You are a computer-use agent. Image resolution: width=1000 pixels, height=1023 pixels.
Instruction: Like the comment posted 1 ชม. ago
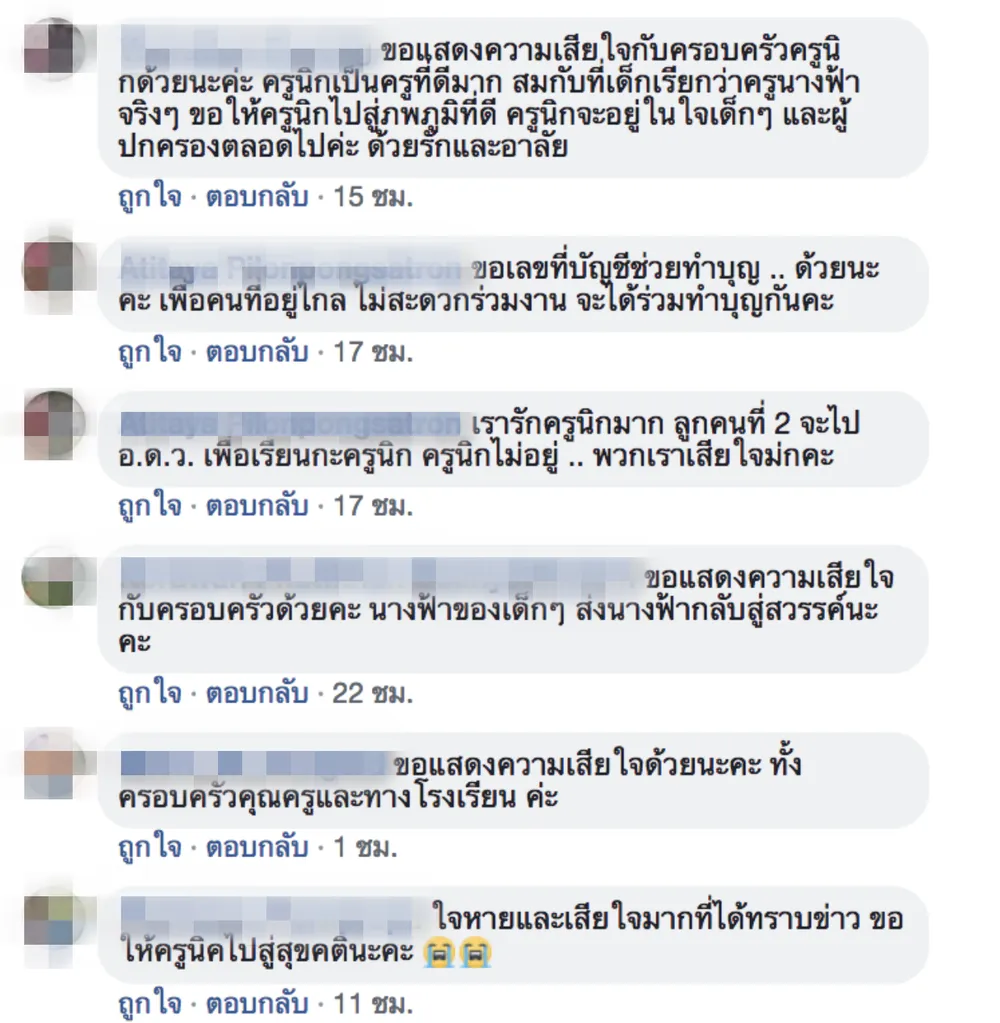point(150,847)
